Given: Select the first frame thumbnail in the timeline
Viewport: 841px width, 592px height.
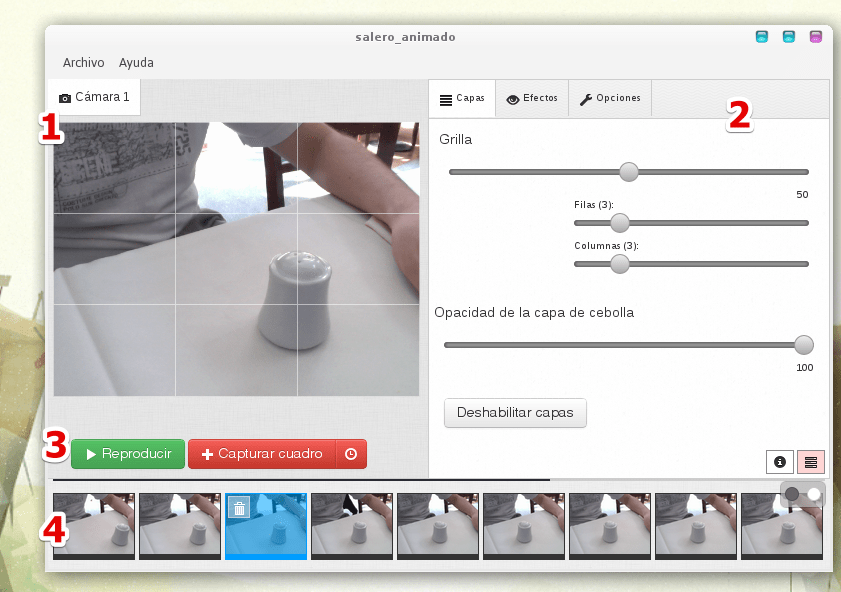Looking at the screenshot, I should 94,526.
